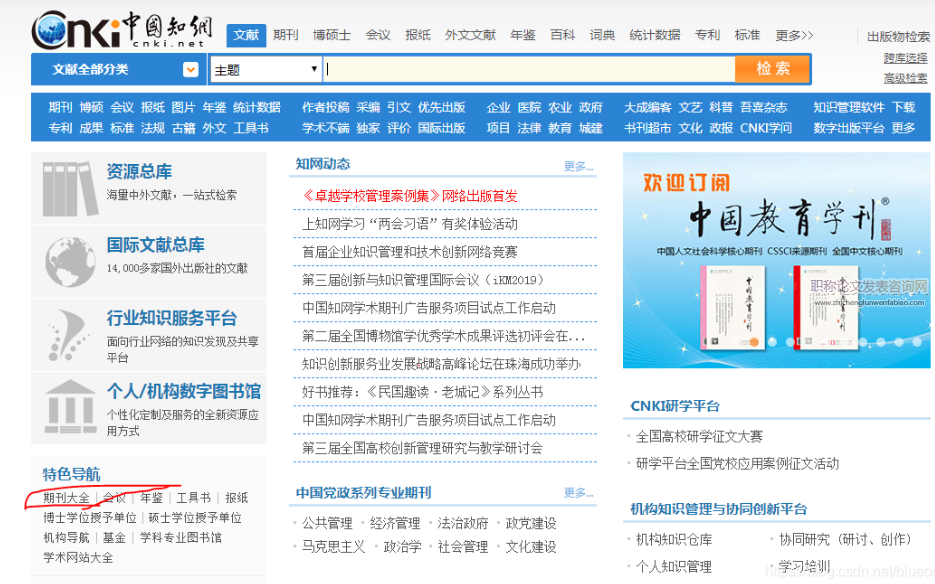Screen dimensions: 935x584
Task: Open 上知网学习“两会习语”有奖体验活动 news
Action: [x=410, y=224]
